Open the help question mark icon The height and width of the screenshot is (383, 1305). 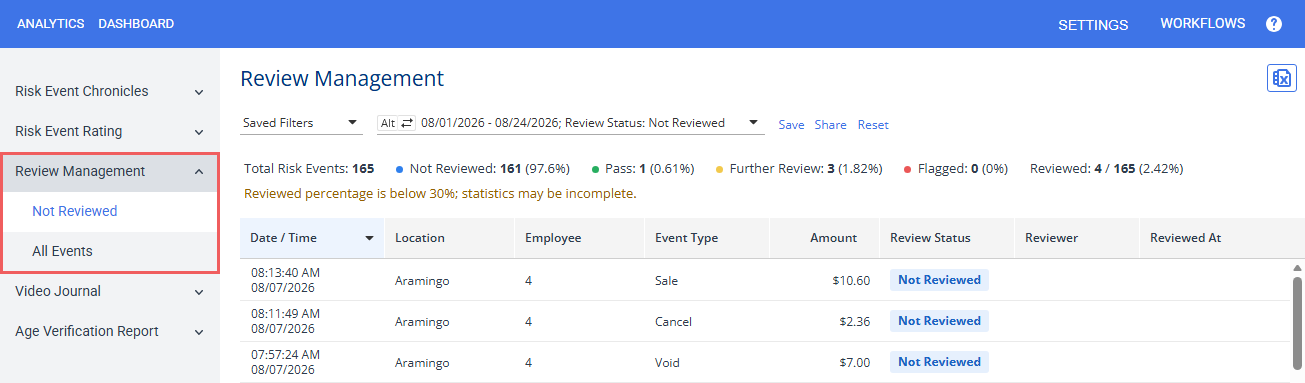[x=1274, y=24]
